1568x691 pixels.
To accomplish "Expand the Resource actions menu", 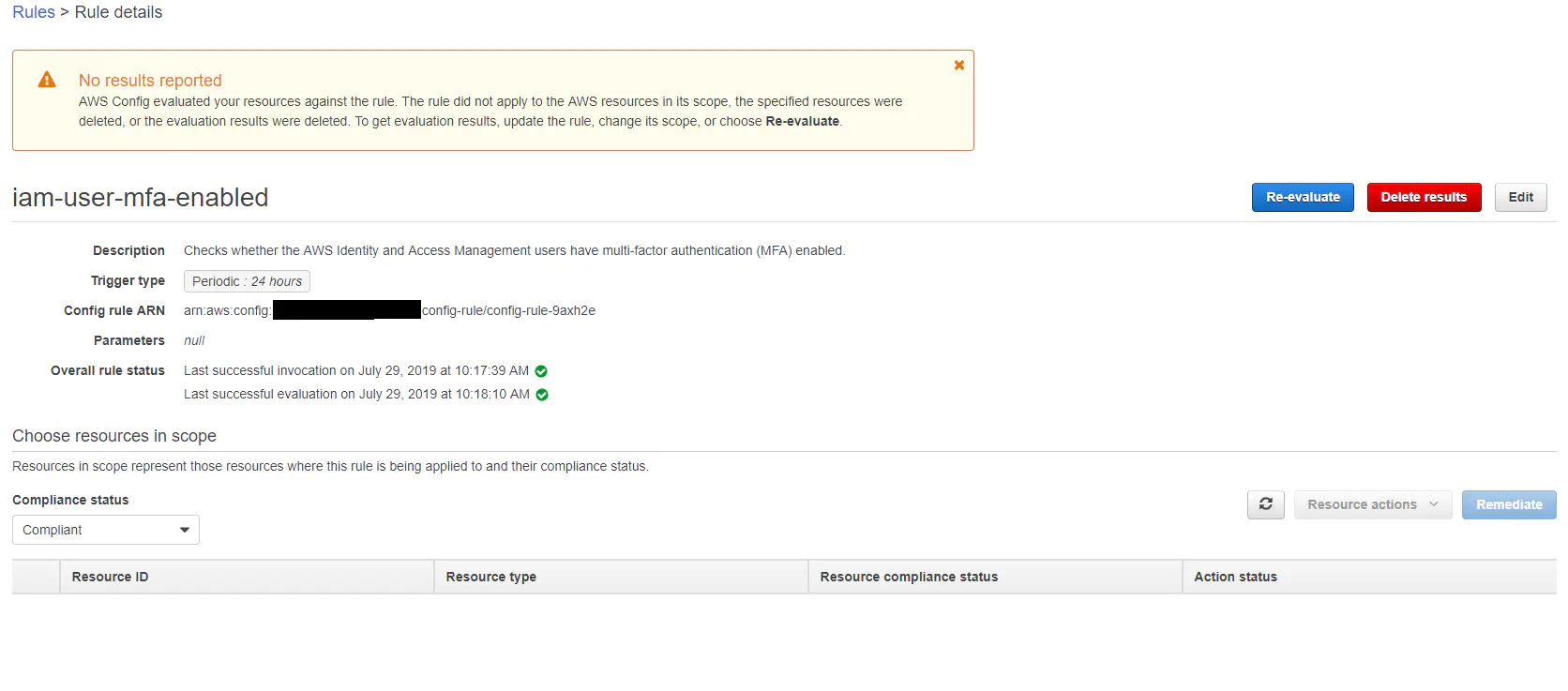I will pyautogui.click(x=1373, y=504).
